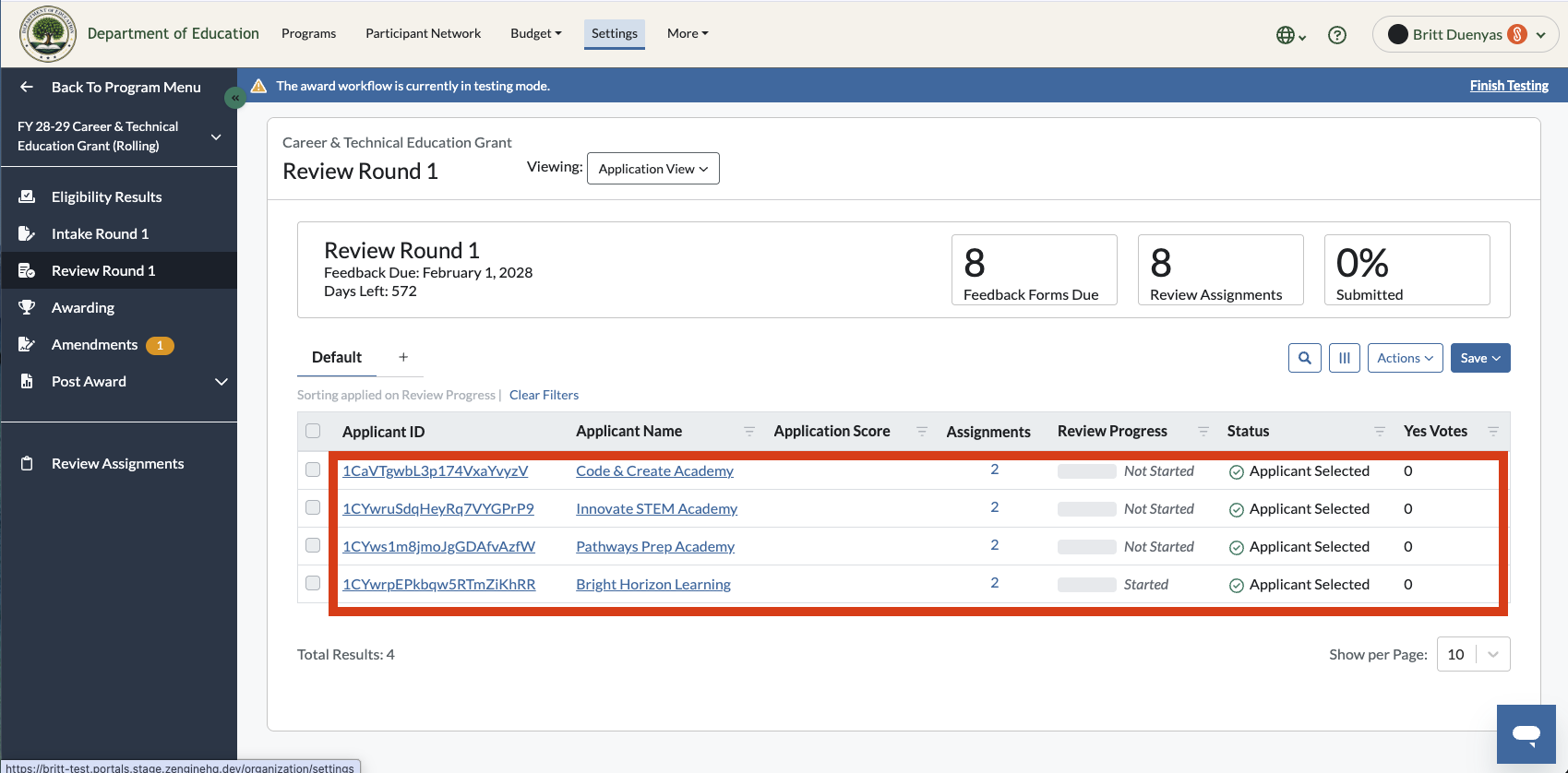The image size is (1568, 773).
Task: Click the Status column filter icon
Action: click(1380, 431)
